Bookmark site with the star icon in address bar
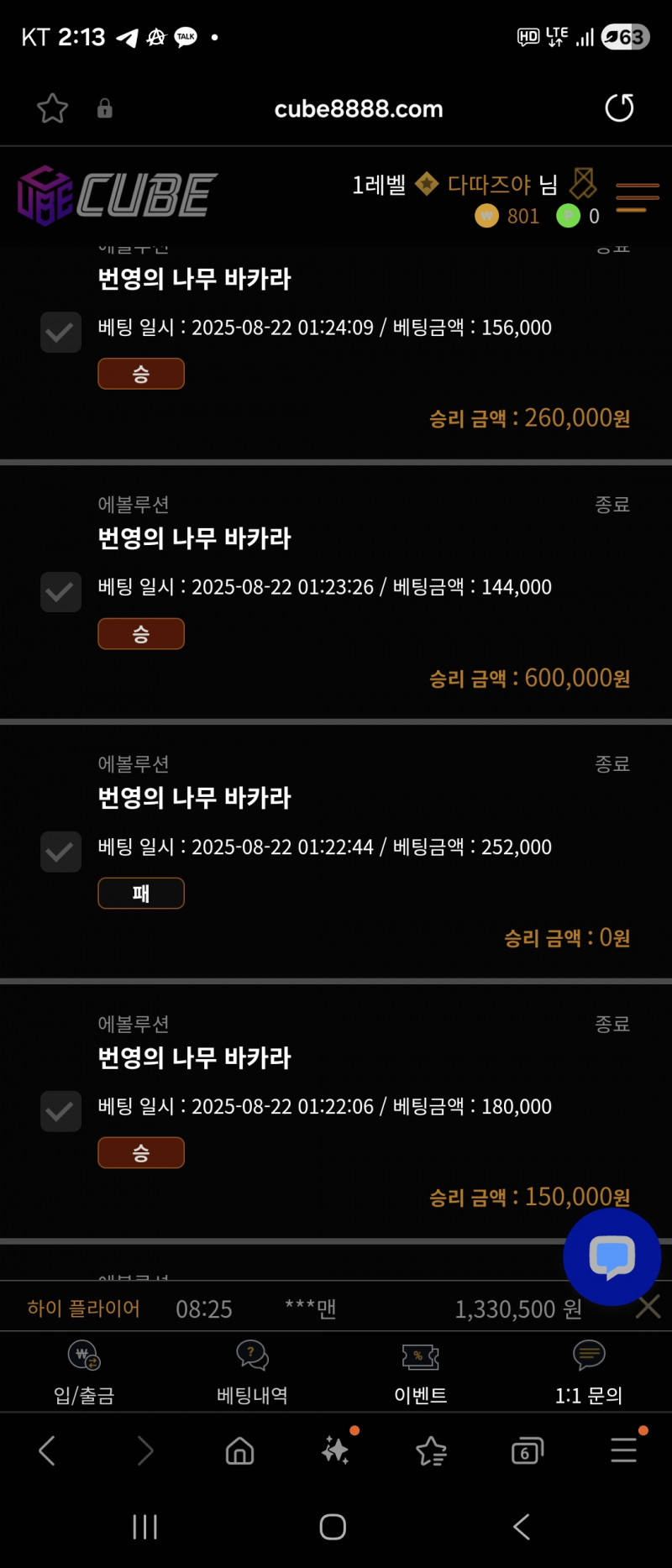The height and width of the screenshot is (1568, 672). pyautogui.click(x=52, y=108)
